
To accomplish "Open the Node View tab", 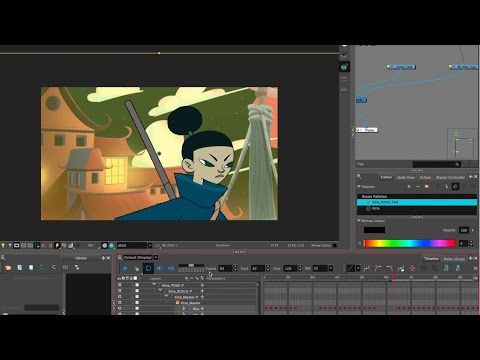I will tap(405, 178).
